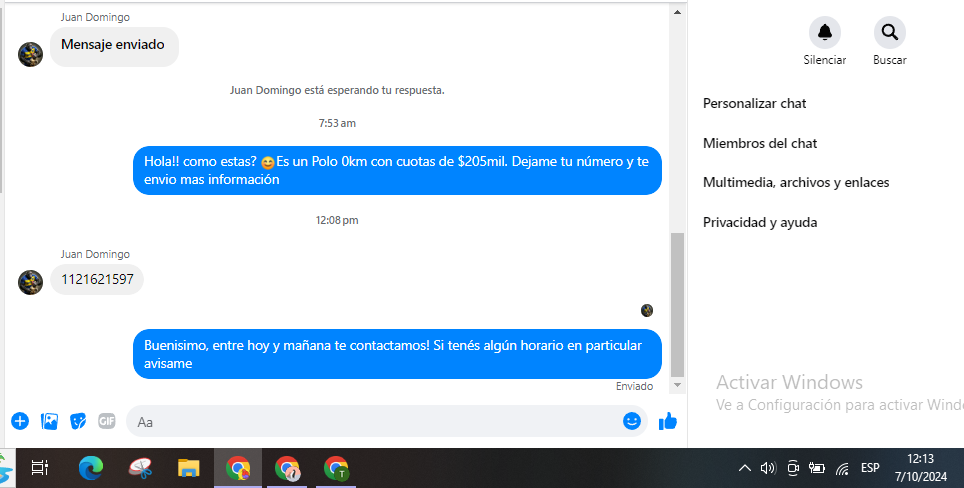Click Juan Domingo's avatar beside phone number

coord(30,282)
